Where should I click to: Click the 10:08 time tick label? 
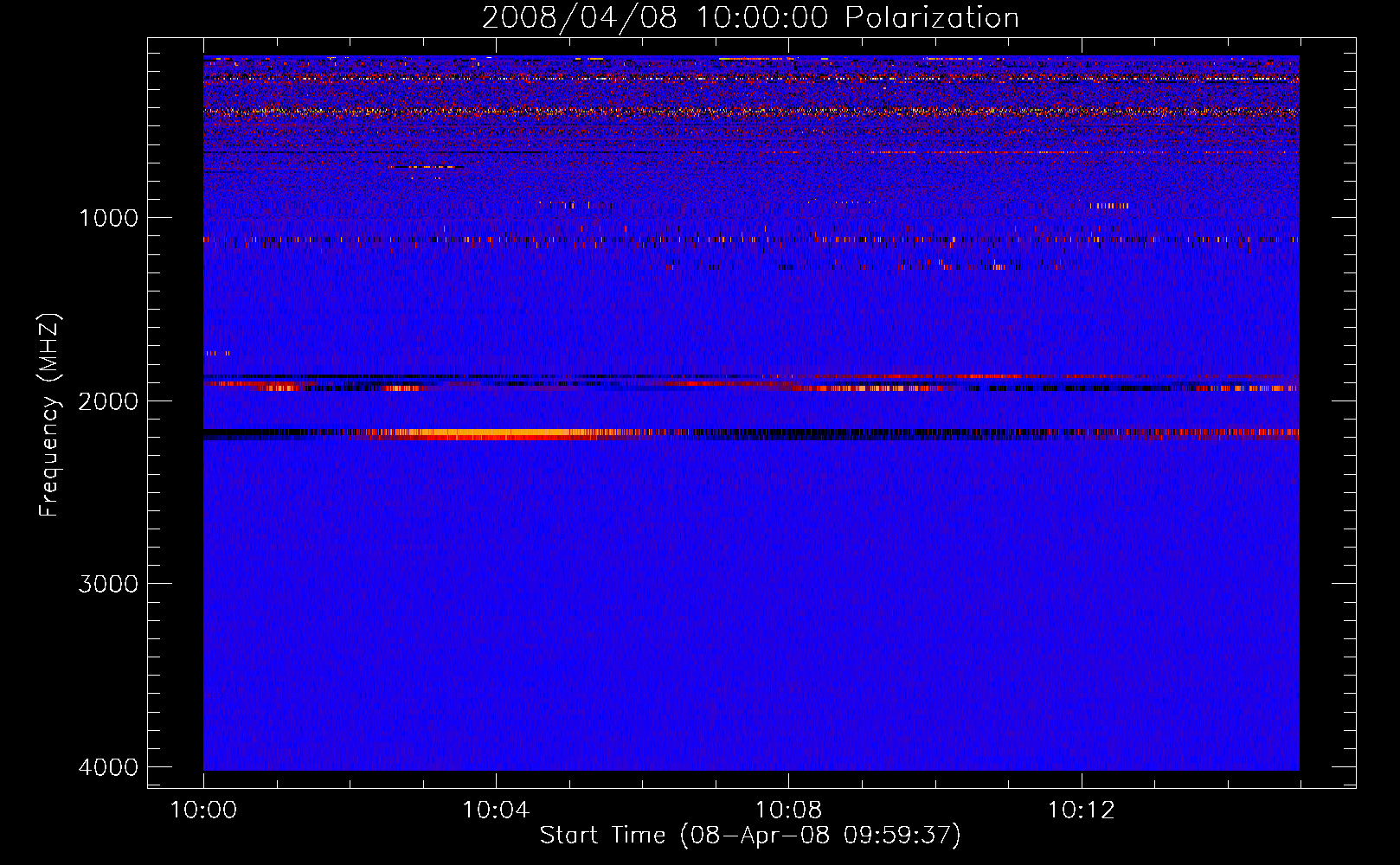[788, 810]
